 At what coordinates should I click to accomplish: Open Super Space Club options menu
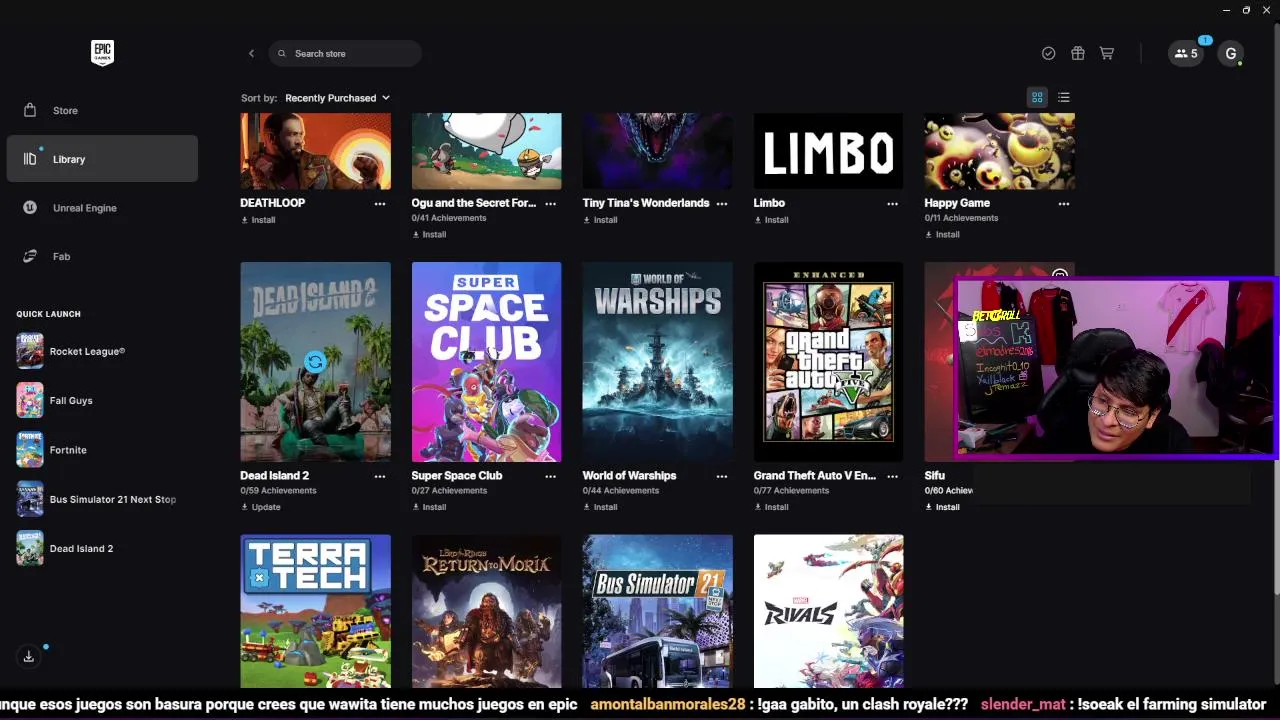(550, 476)
